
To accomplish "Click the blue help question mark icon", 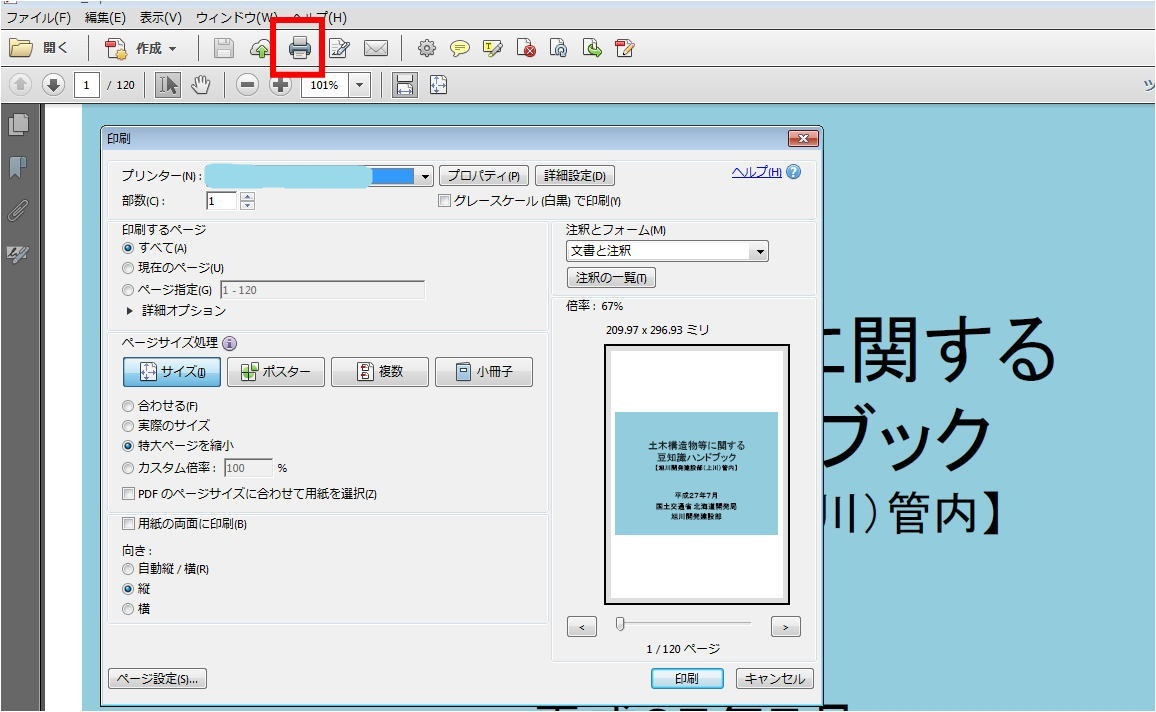I will pyautogui.click(x=793, y=172).
